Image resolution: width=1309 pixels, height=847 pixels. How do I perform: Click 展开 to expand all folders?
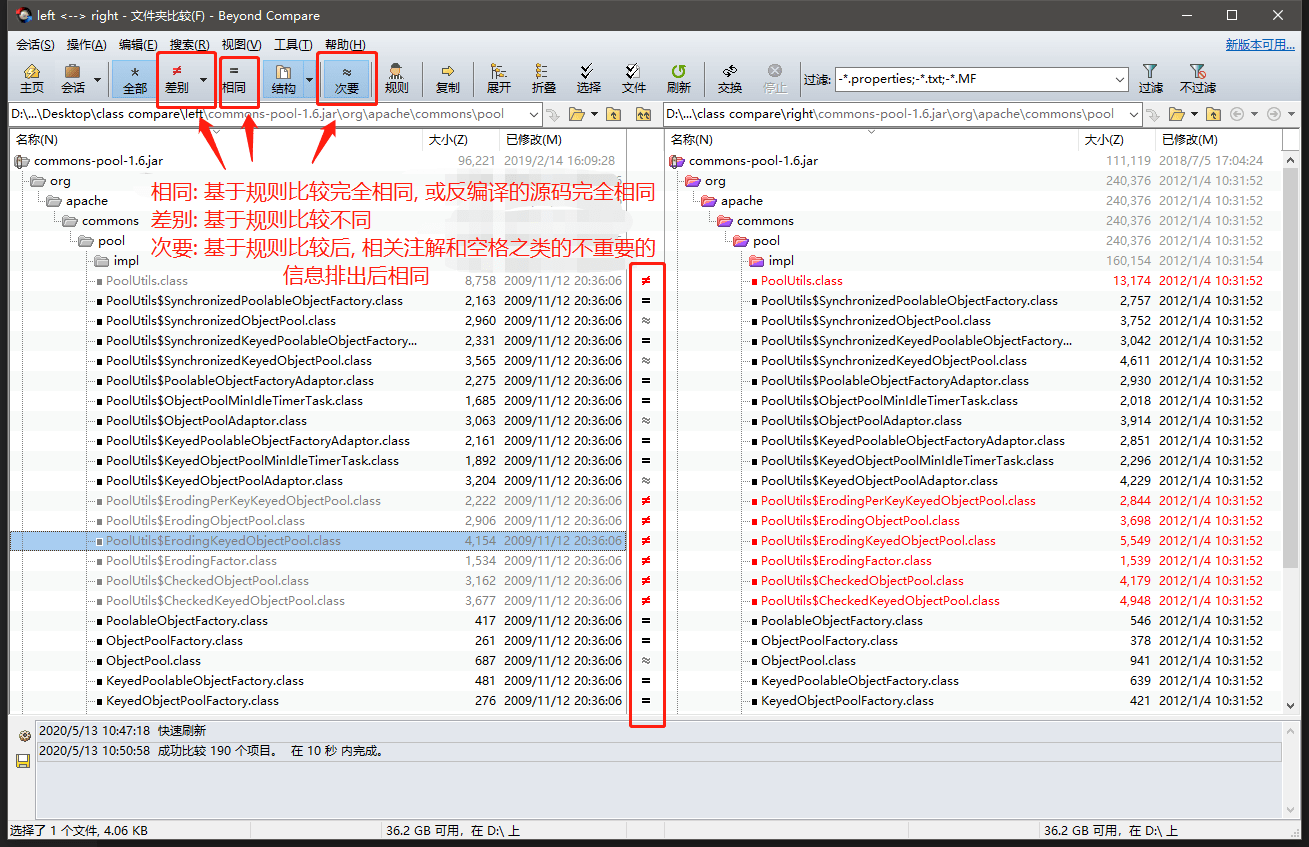(x=499, y=79)
